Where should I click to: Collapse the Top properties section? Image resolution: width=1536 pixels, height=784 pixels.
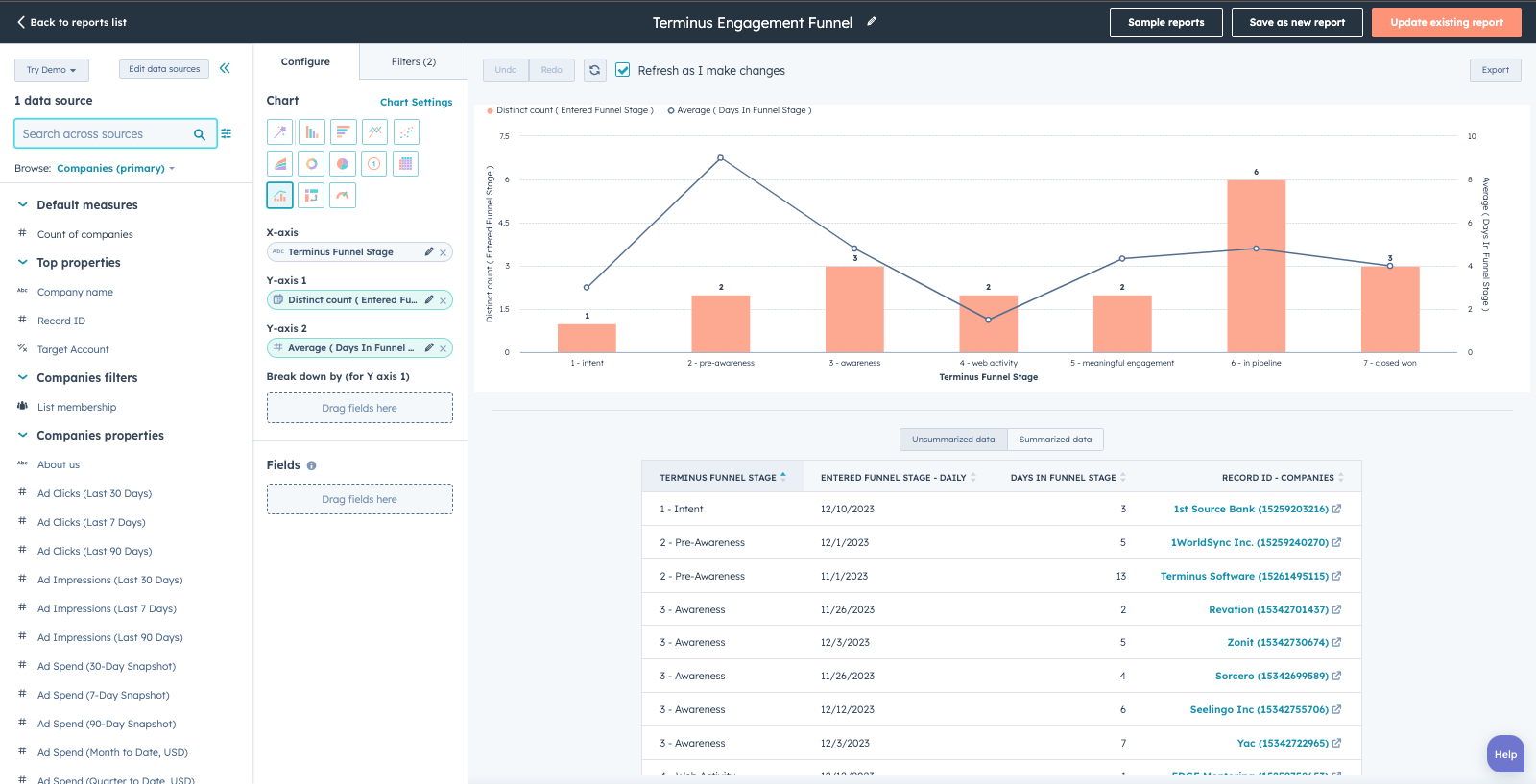22,262
